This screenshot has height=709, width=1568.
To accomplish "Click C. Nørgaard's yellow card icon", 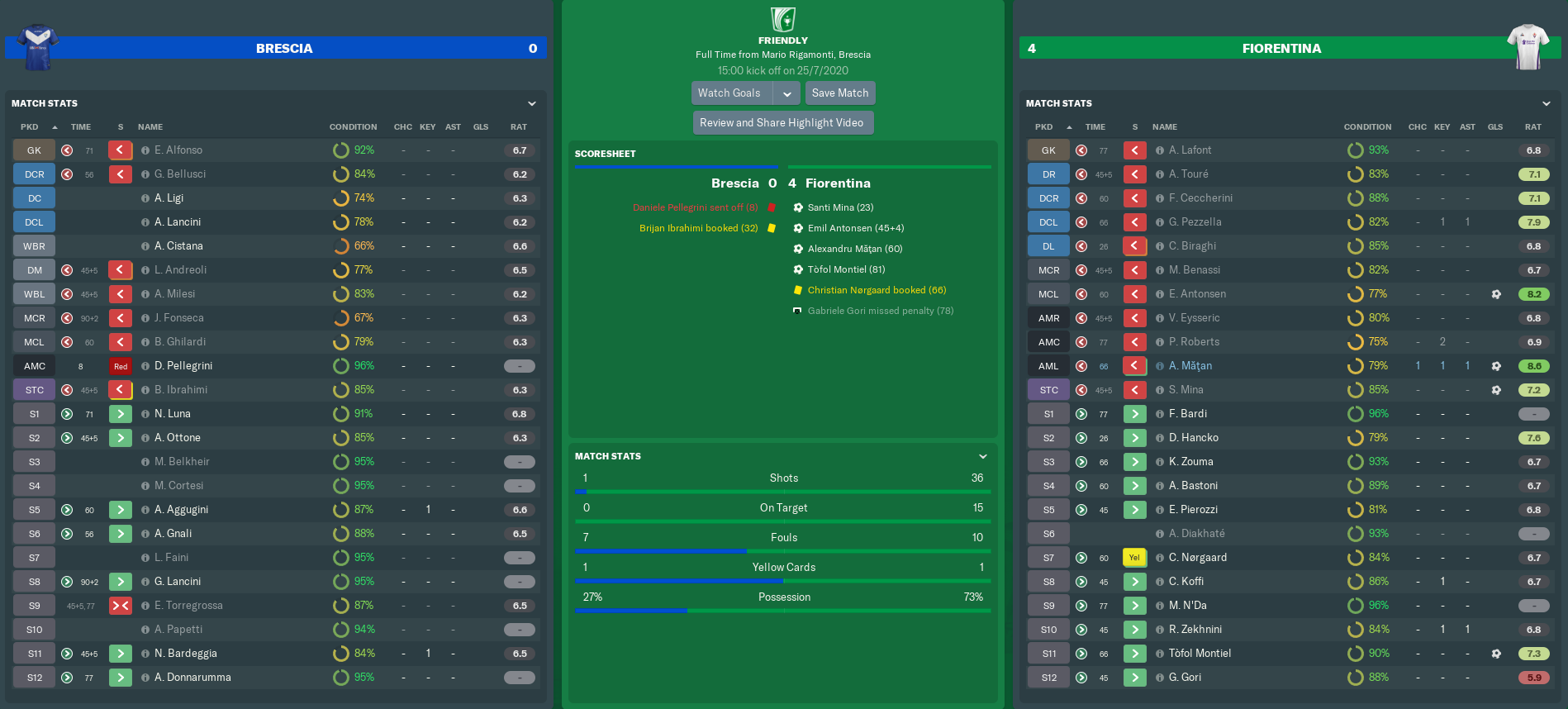I will coord(1134,558).
